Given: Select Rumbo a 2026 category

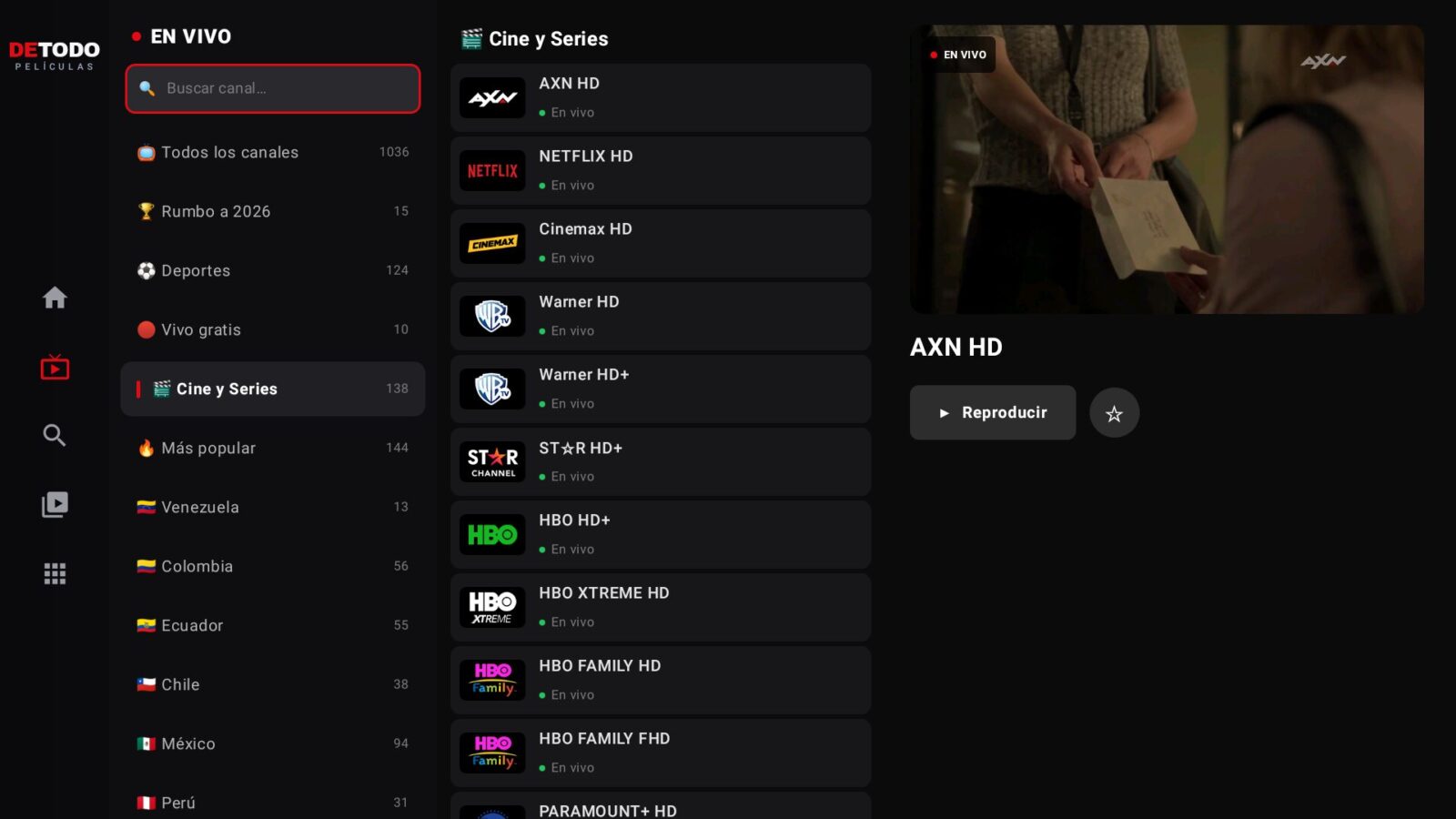Looking at the screenshot, I should (x=273, y=211).
